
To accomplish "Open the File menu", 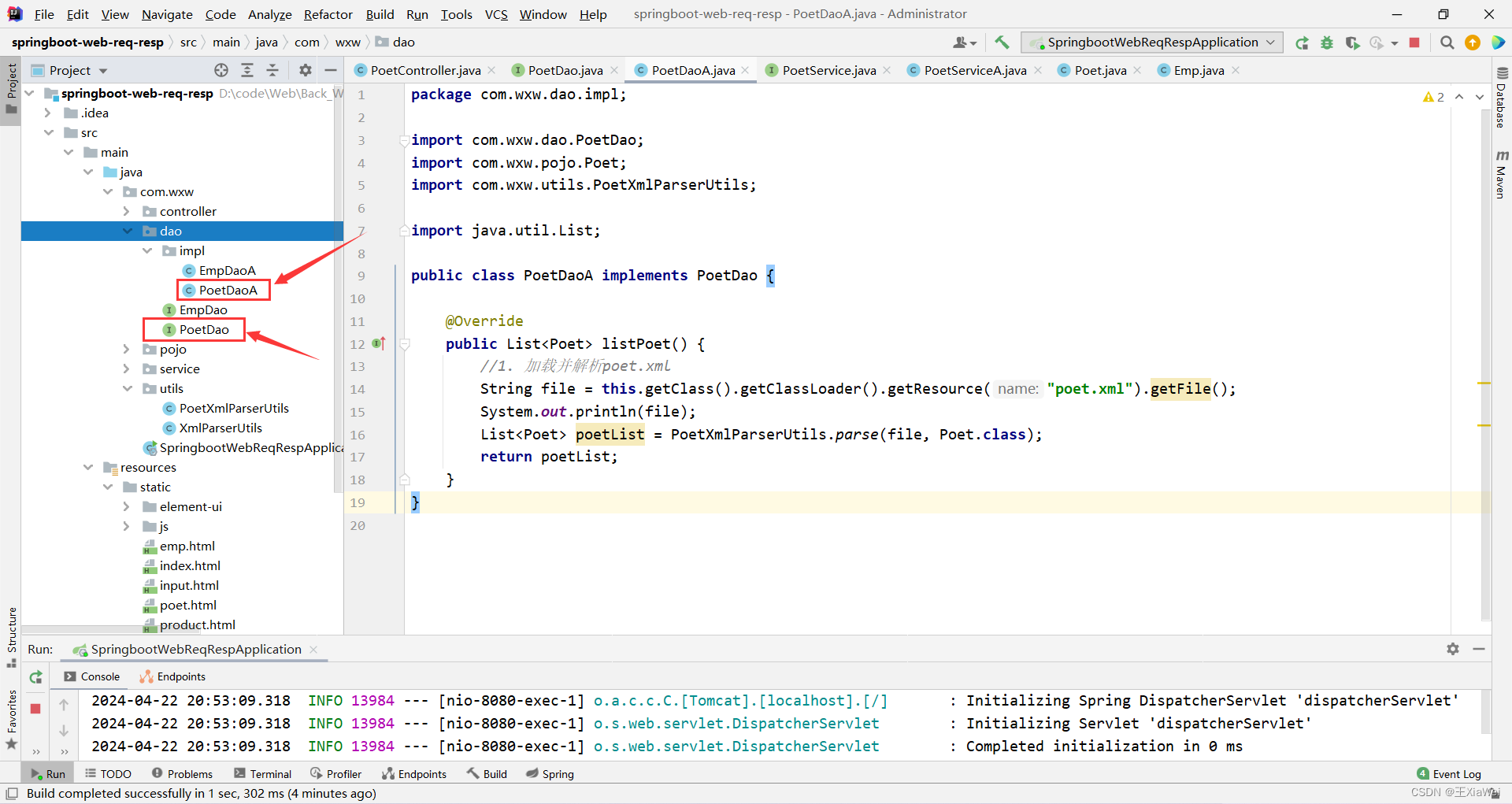I will pyautogui.click(x=44, y=14).
